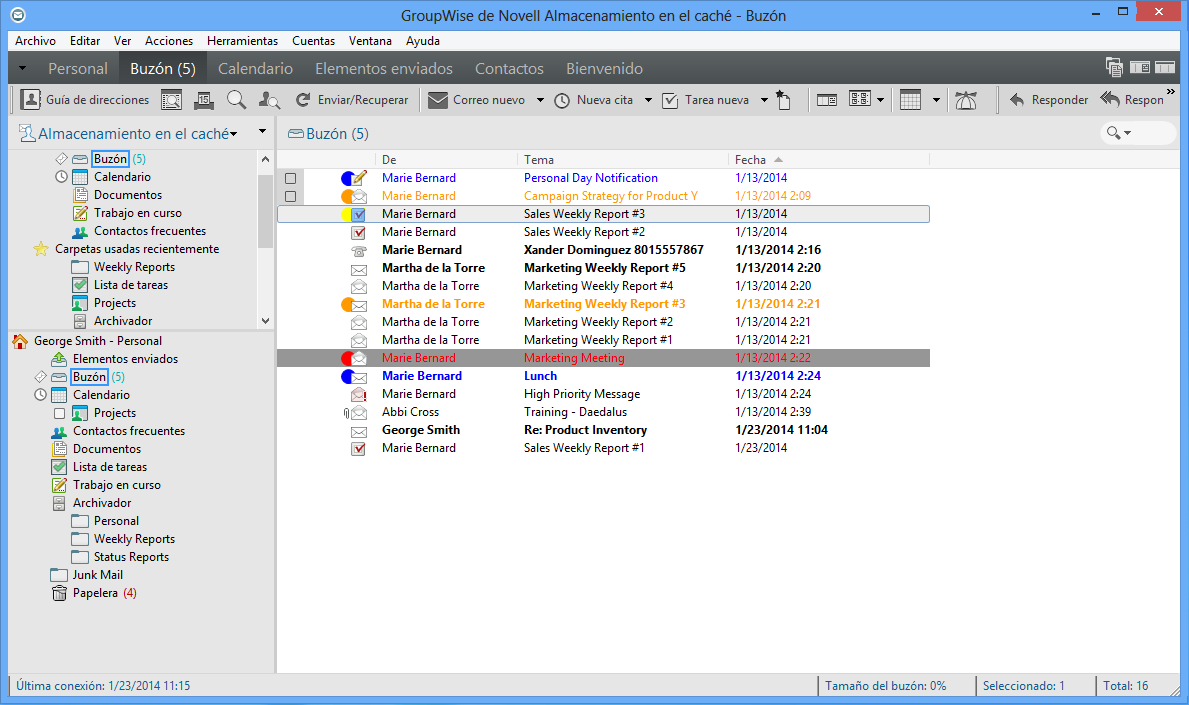
Task: Click the folder list layout icon in the nav bar
Action: point(1140,67)
